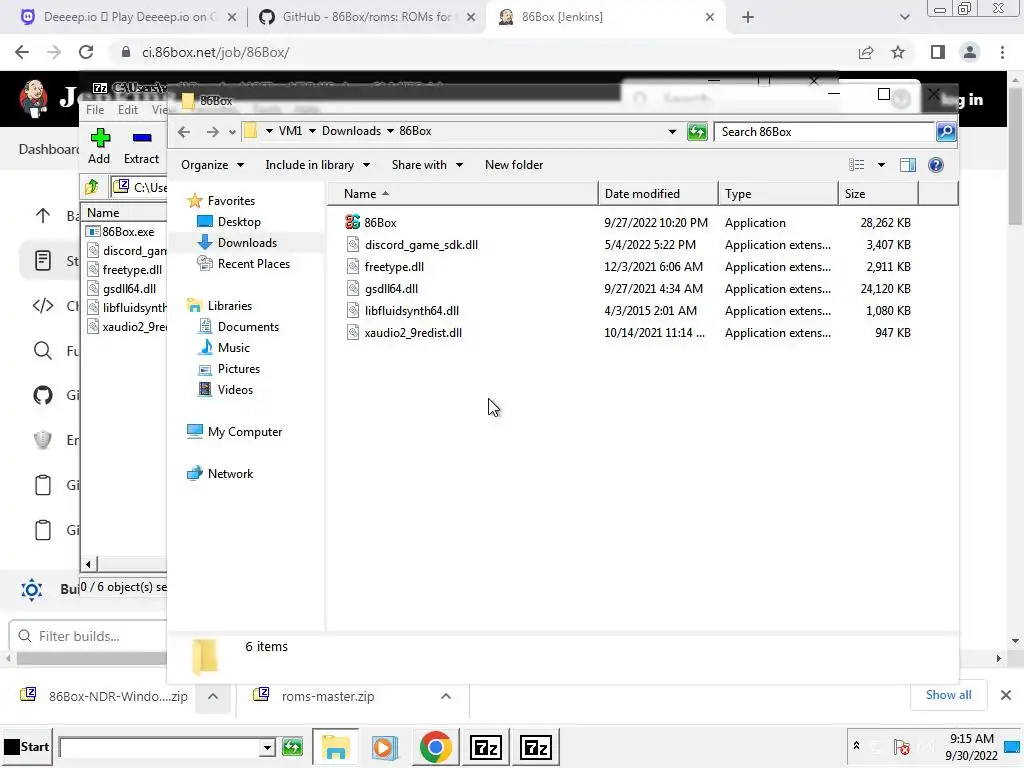Open Explorer help question-mark icon
The width and height of the screenshot is (1024, 768).
(x=936, y=165)
